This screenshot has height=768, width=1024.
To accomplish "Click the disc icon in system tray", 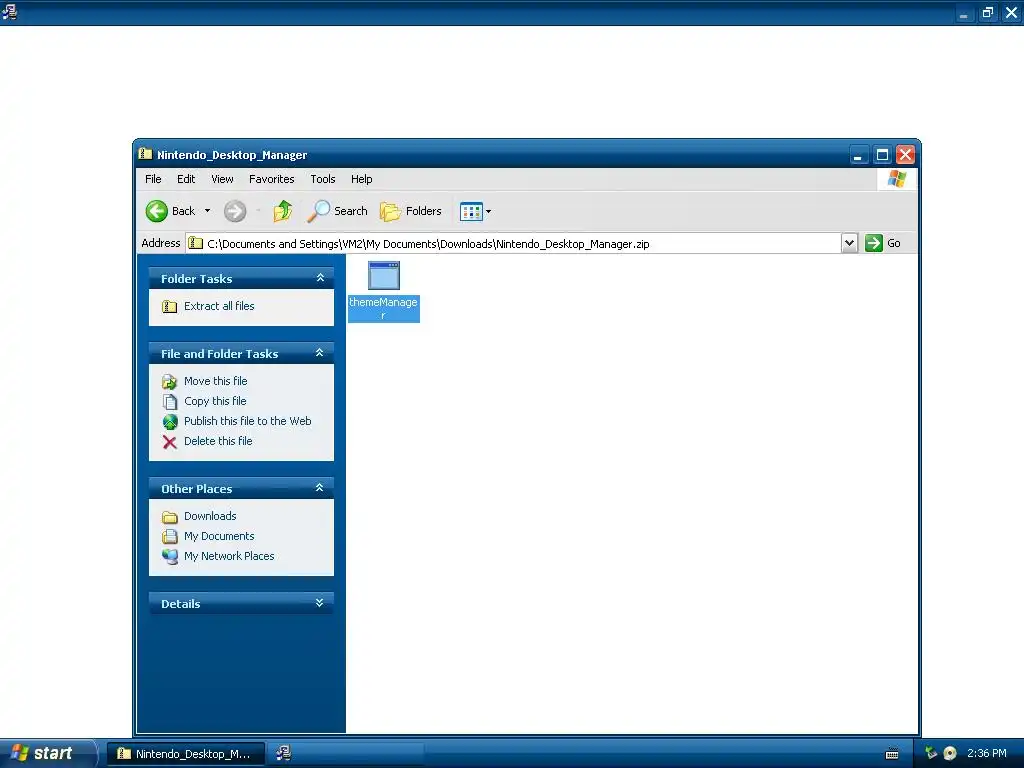I will pyautogui.click(x=950, y=754).
